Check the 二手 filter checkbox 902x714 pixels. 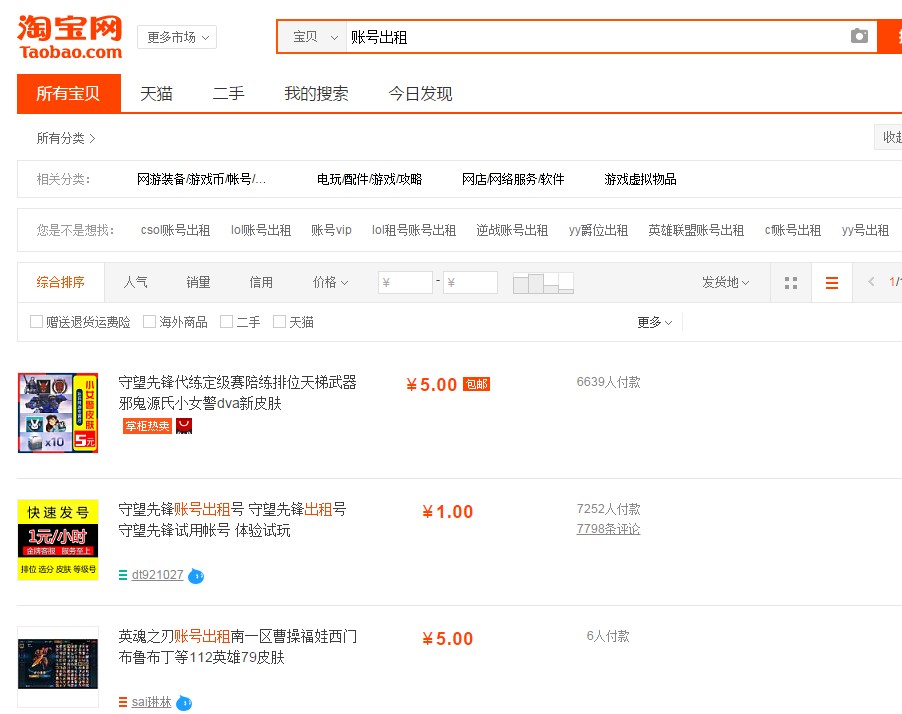227,322
